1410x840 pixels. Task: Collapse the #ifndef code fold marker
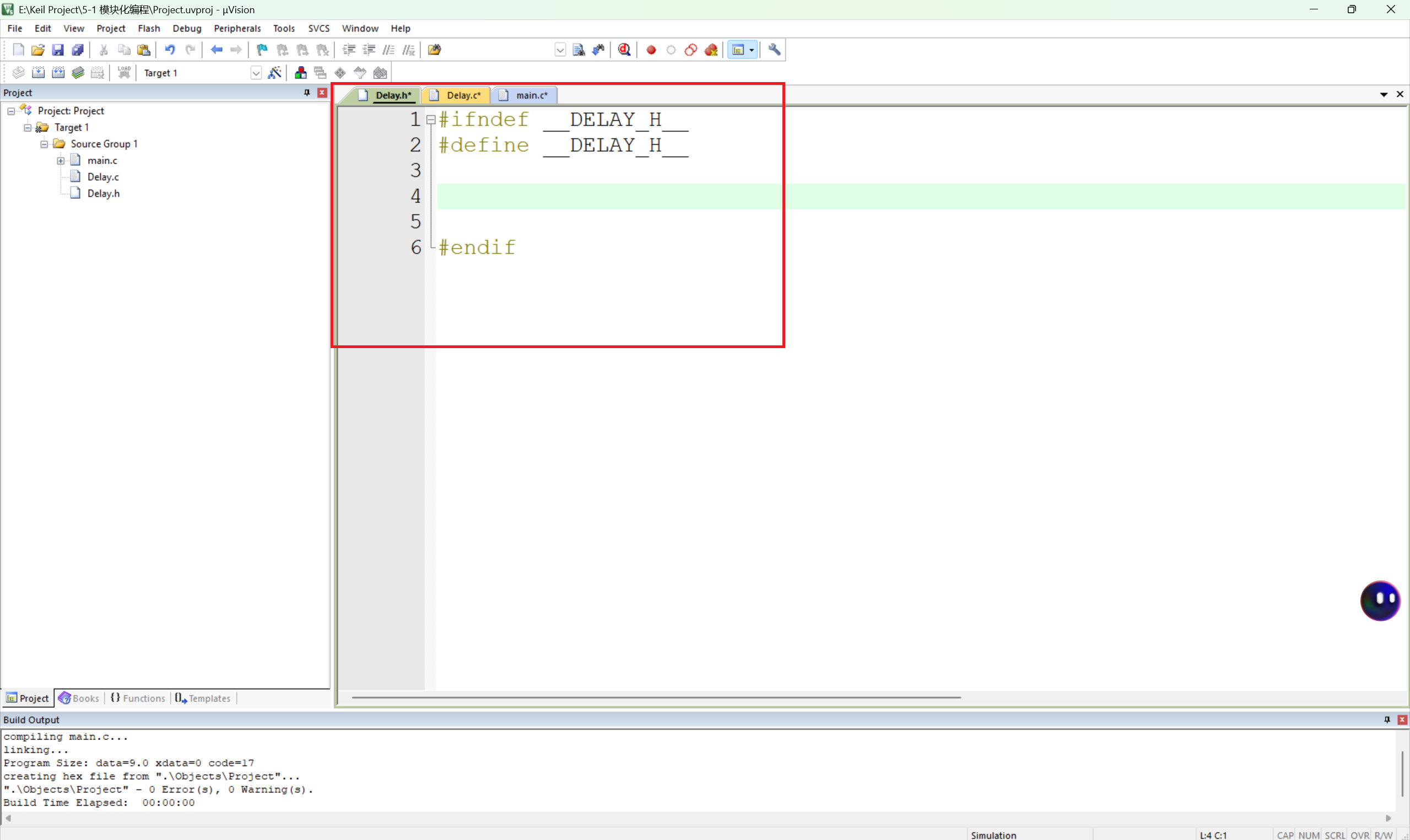431,120
